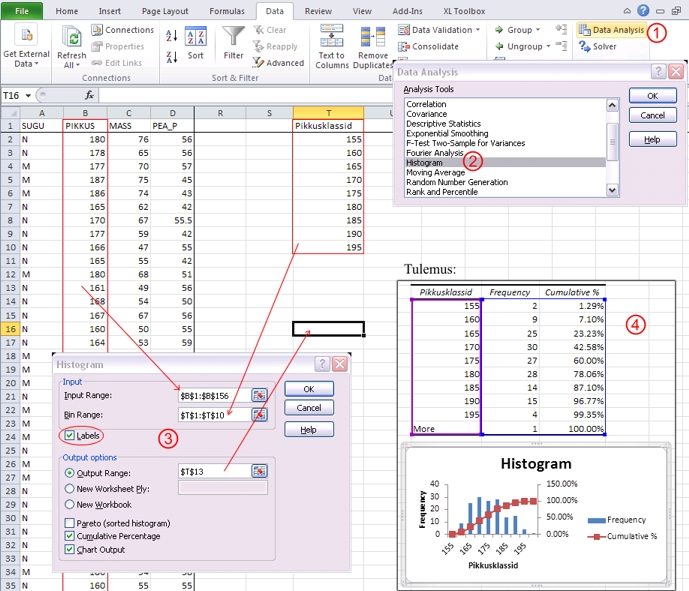Select the New Workbook option
The image size is (689, 591).
pyautogui.click(x=69, y=504)
